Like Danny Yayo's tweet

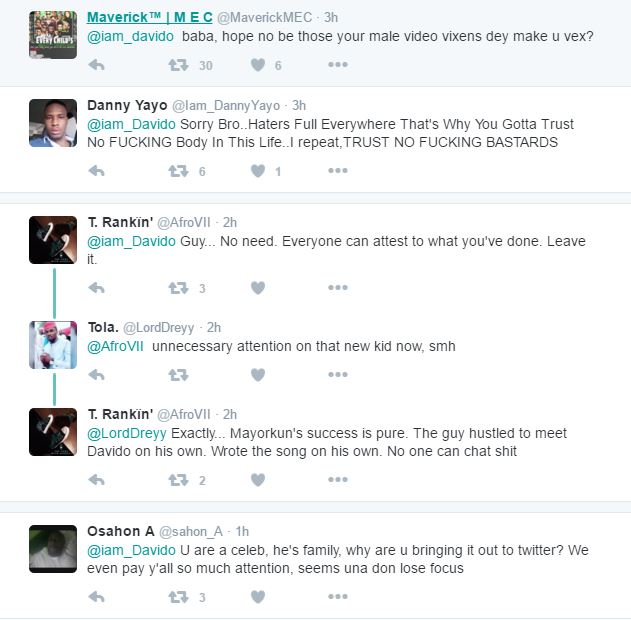tap(258, 171)
